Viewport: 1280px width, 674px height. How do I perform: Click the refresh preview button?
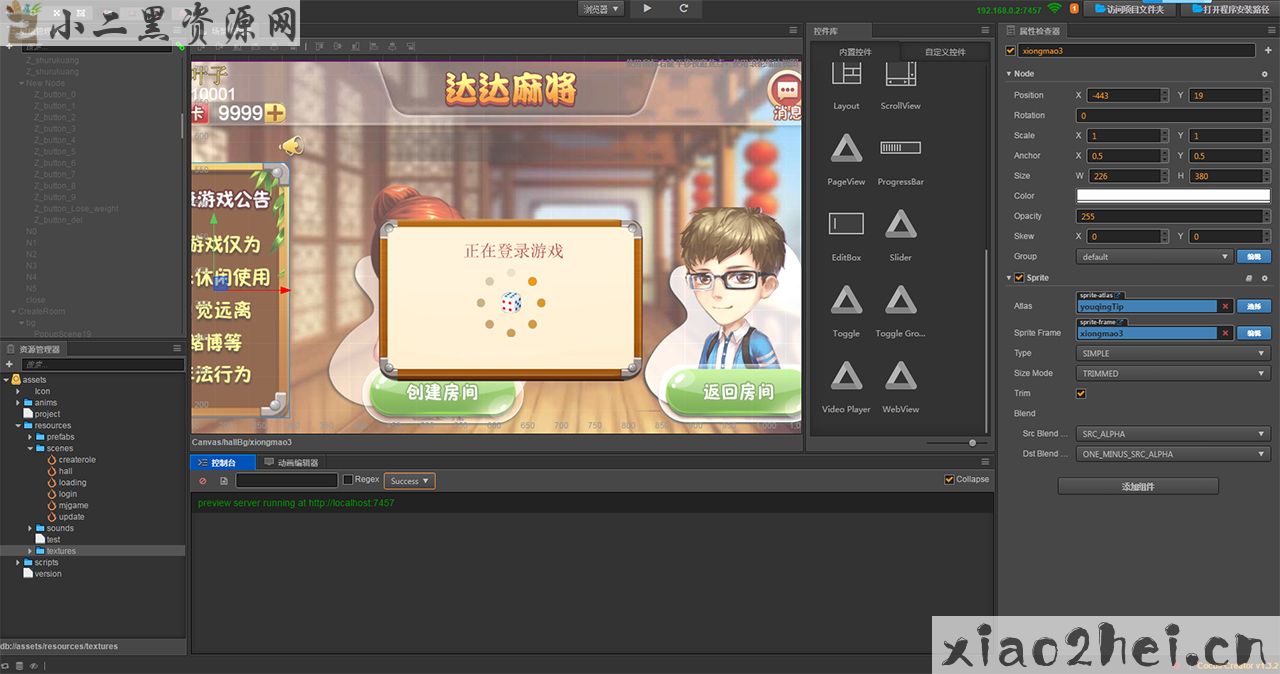684,8
